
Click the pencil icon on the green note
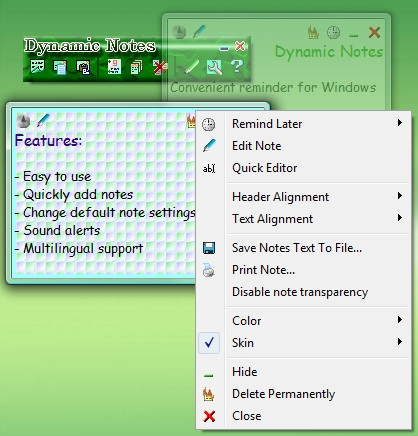tap(199, 31)
